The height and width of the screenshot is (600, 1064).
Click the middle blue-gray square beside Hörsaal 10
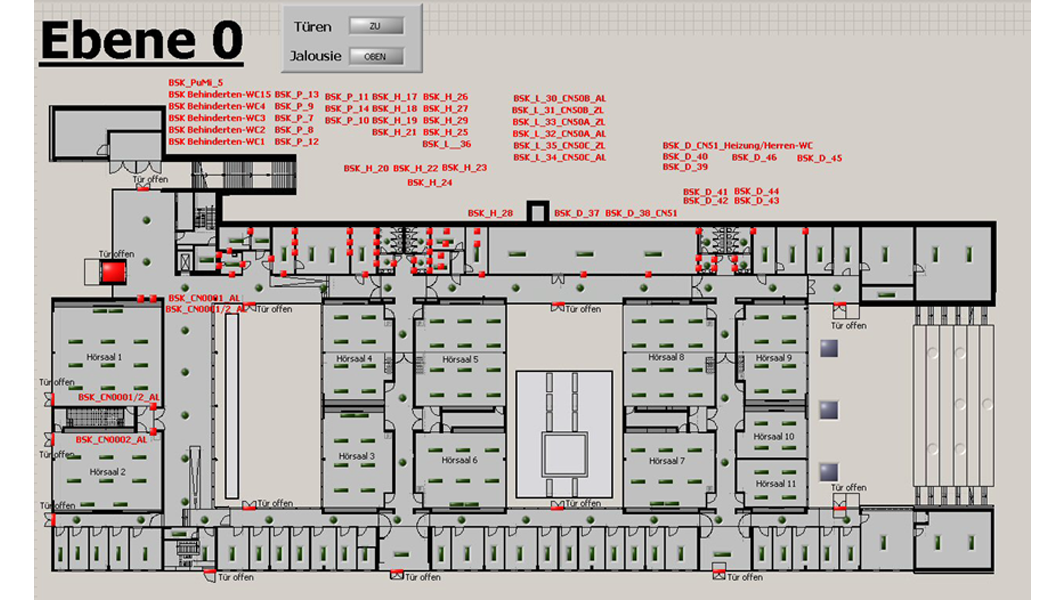coord(828,410)
